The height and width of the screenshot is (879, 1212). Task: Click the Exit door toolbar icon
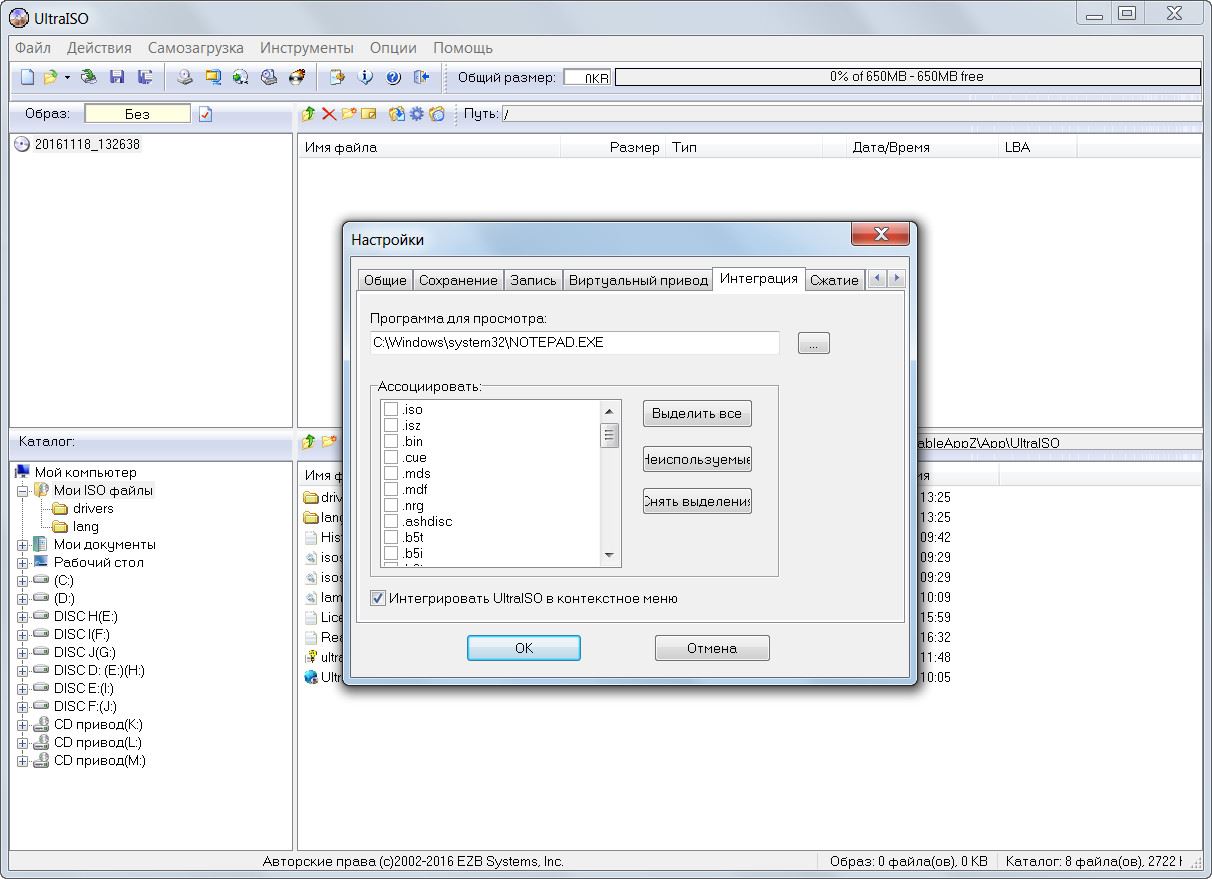pyautogui.click(x=421, y=77)
